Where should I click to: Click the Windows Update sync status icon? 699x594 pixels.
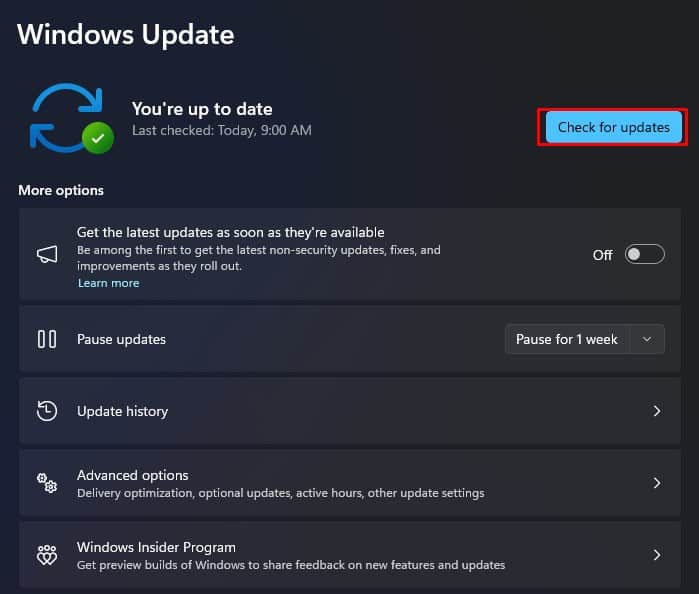71,119
